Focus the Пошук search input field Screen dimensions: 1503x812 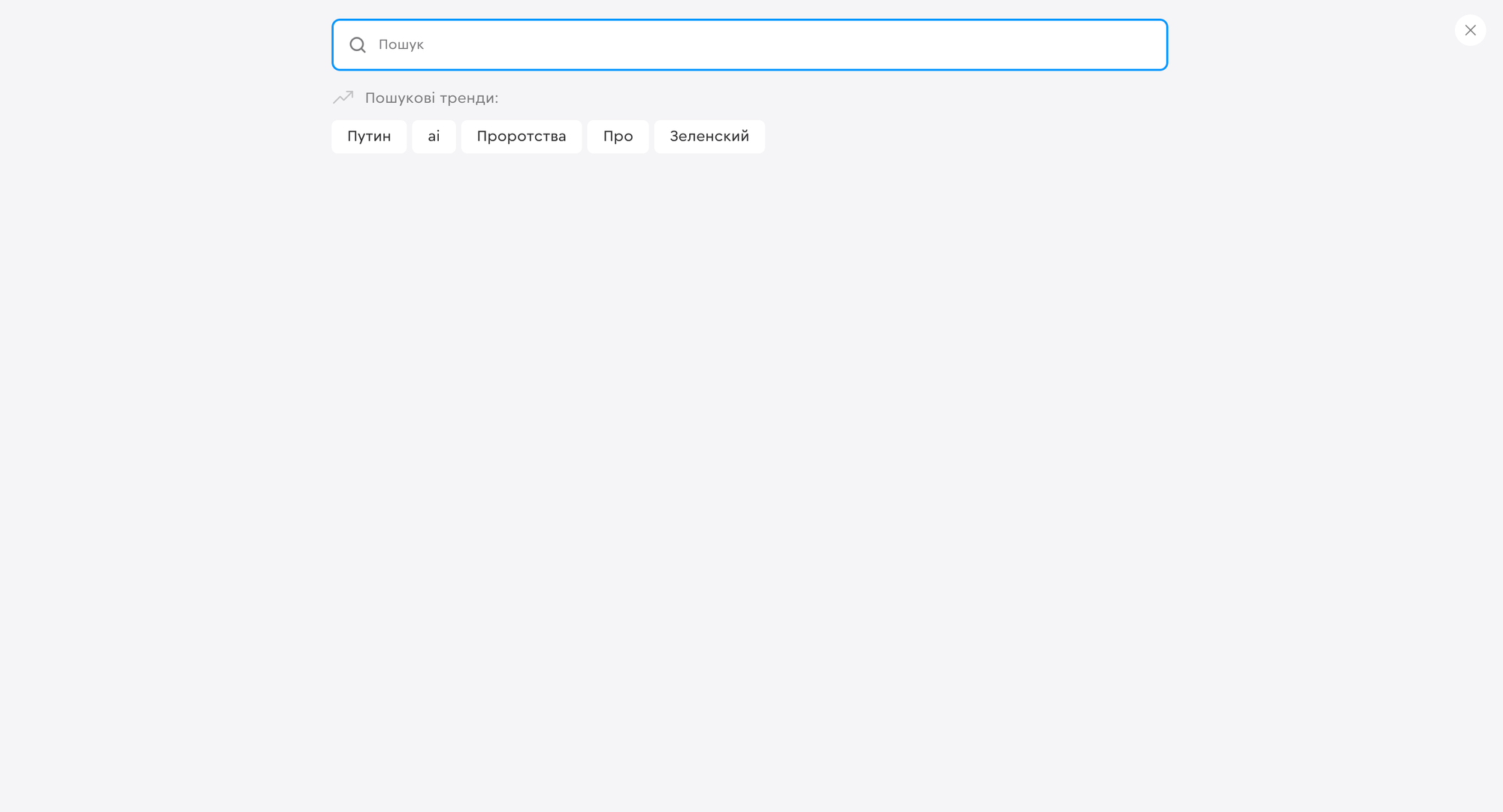tap(749, 45)
